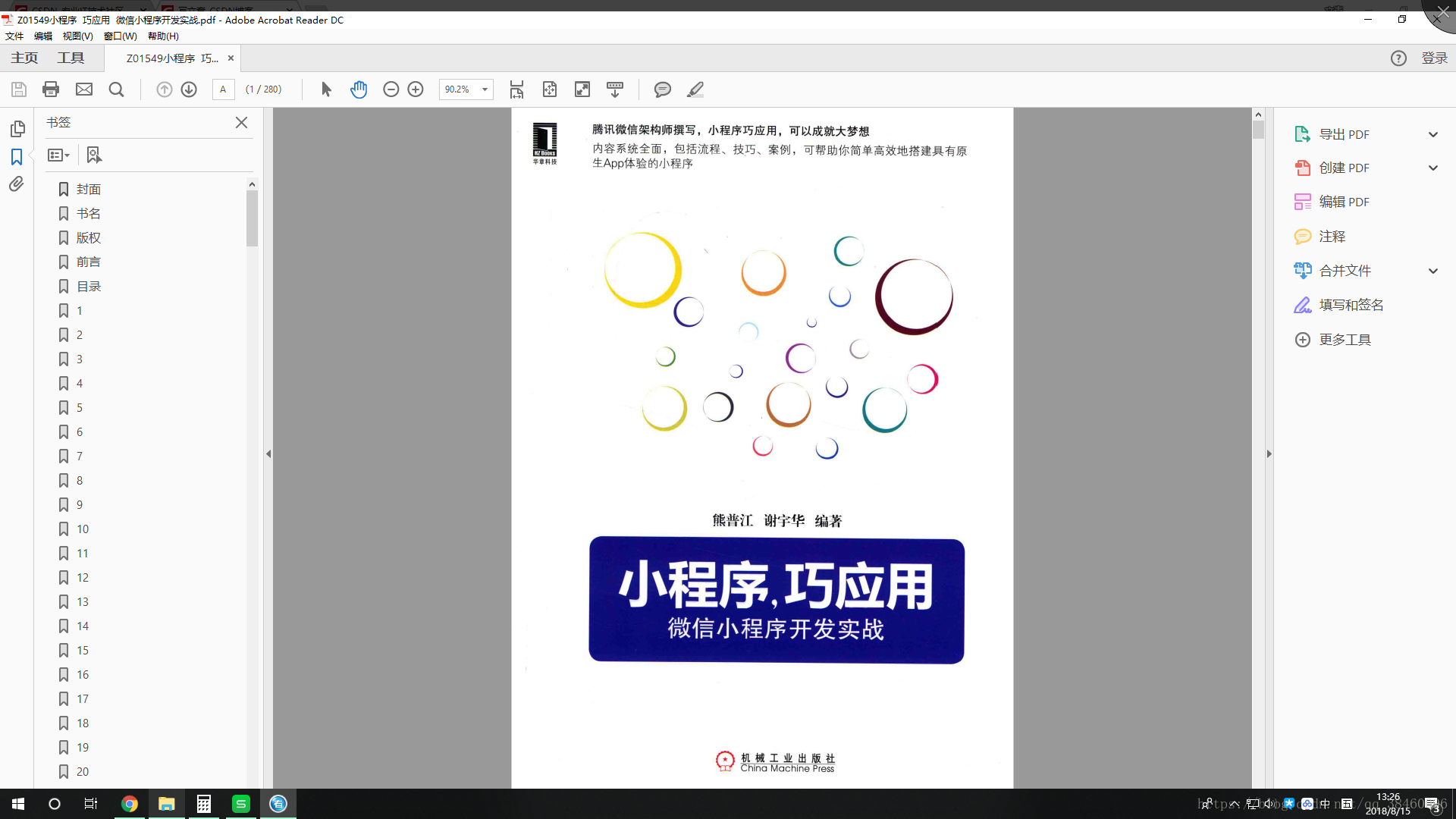Click the read mode keyboard icon
The height and width of the screenshot is (819, 1456).
click(x=615, y=89)
